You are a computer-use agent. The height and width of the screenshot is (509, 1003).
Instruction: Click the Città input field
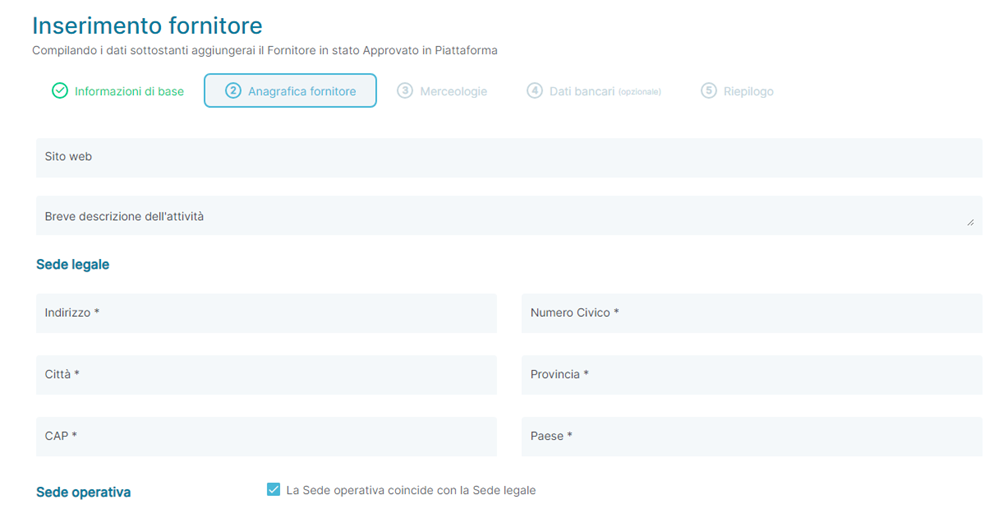coord(266,375)
